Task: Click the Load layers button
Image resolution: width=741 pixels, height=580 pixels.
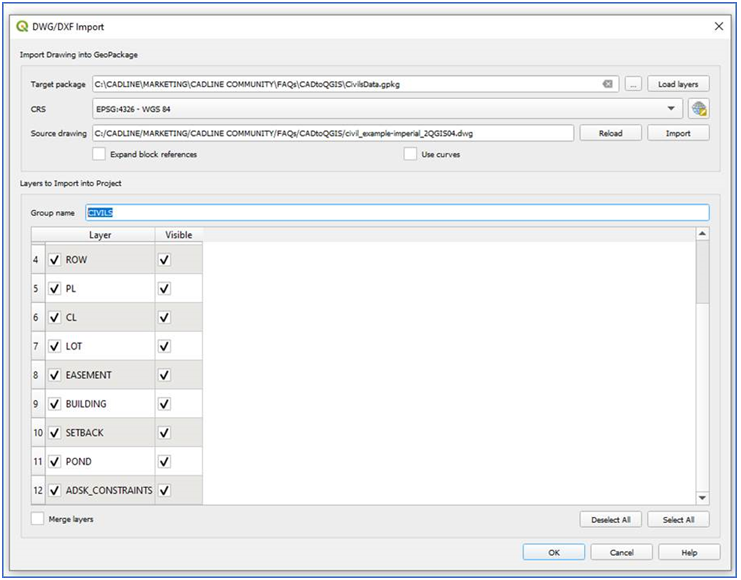Action: click(x=678, y=84)
